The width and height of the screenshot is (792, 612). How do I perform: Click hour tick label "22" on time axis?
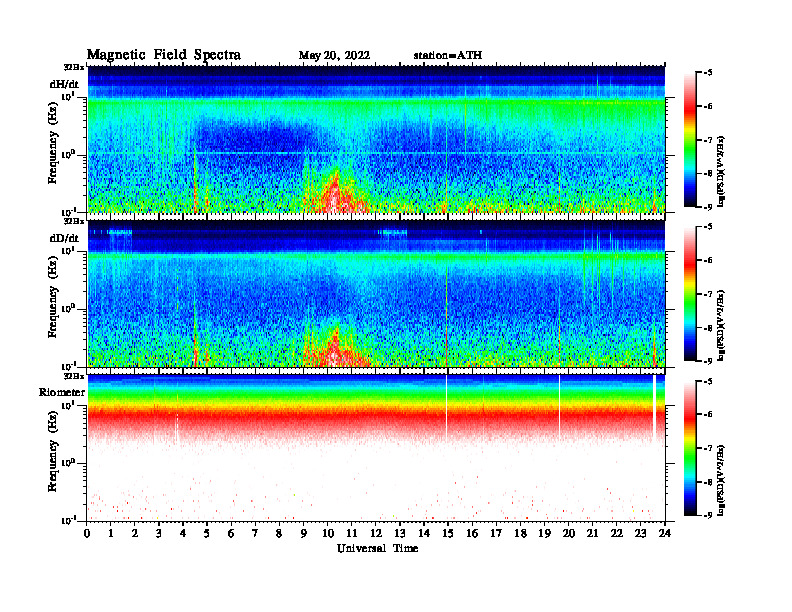(616, 533)
